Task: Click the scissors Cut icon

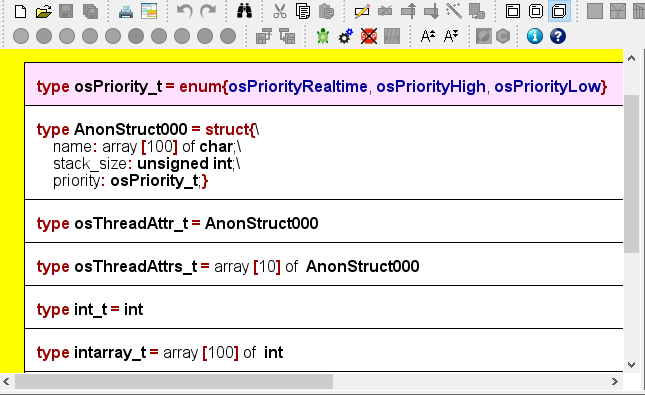Action: [279, 12]
